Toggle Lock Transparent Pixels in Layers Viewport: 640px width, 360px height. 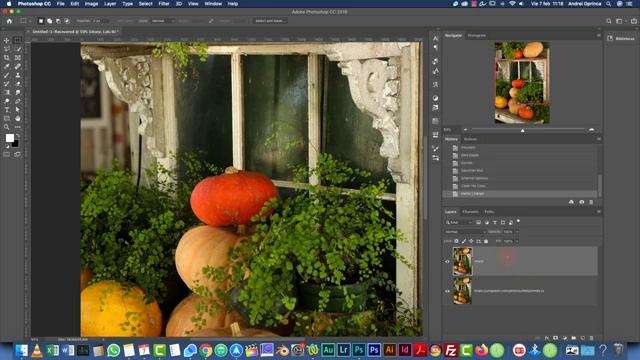tap(456, 241)
